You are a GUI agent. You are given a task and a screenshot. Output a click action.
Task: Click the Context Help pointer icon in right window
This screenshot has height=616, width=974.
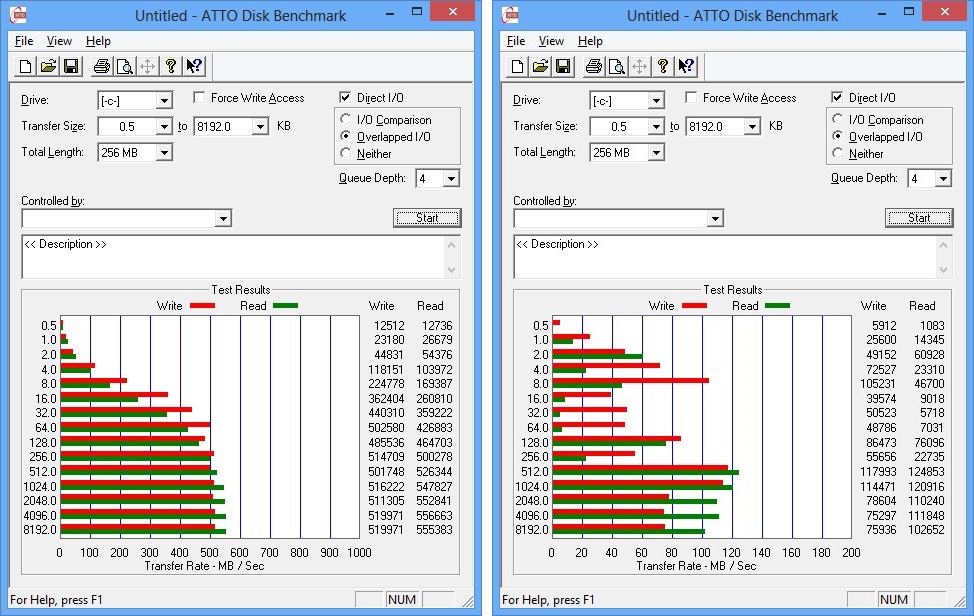686,66
